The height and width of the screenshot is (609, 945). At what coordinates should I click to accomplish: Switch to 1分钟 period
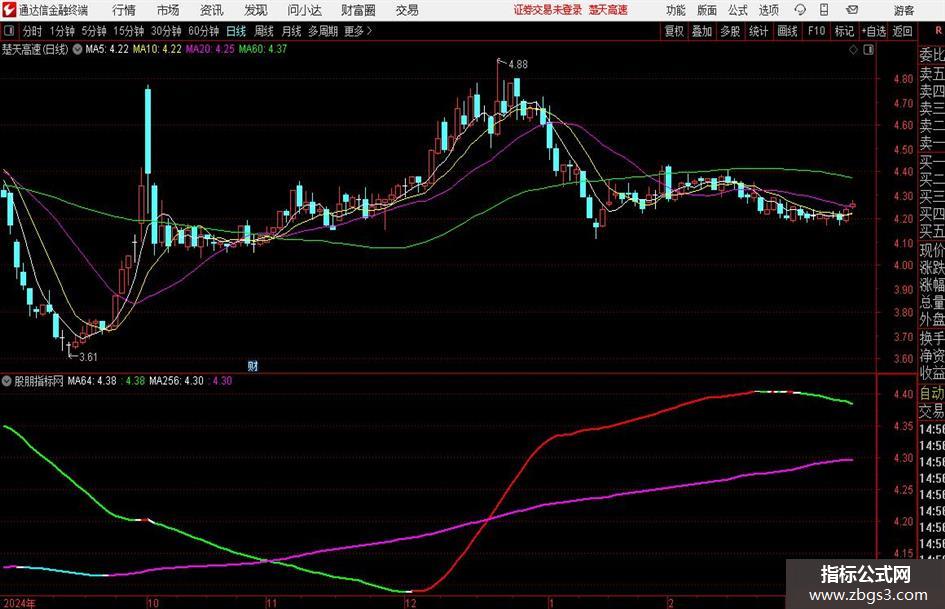click(x=62, y=31)
